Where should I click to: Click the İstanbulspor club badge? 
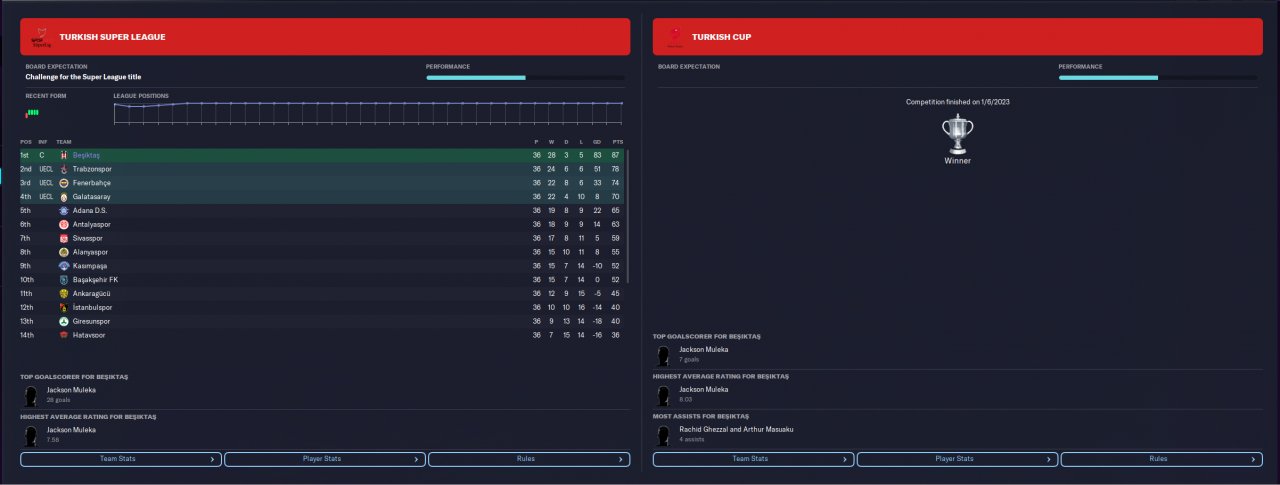tap(64, 307)
